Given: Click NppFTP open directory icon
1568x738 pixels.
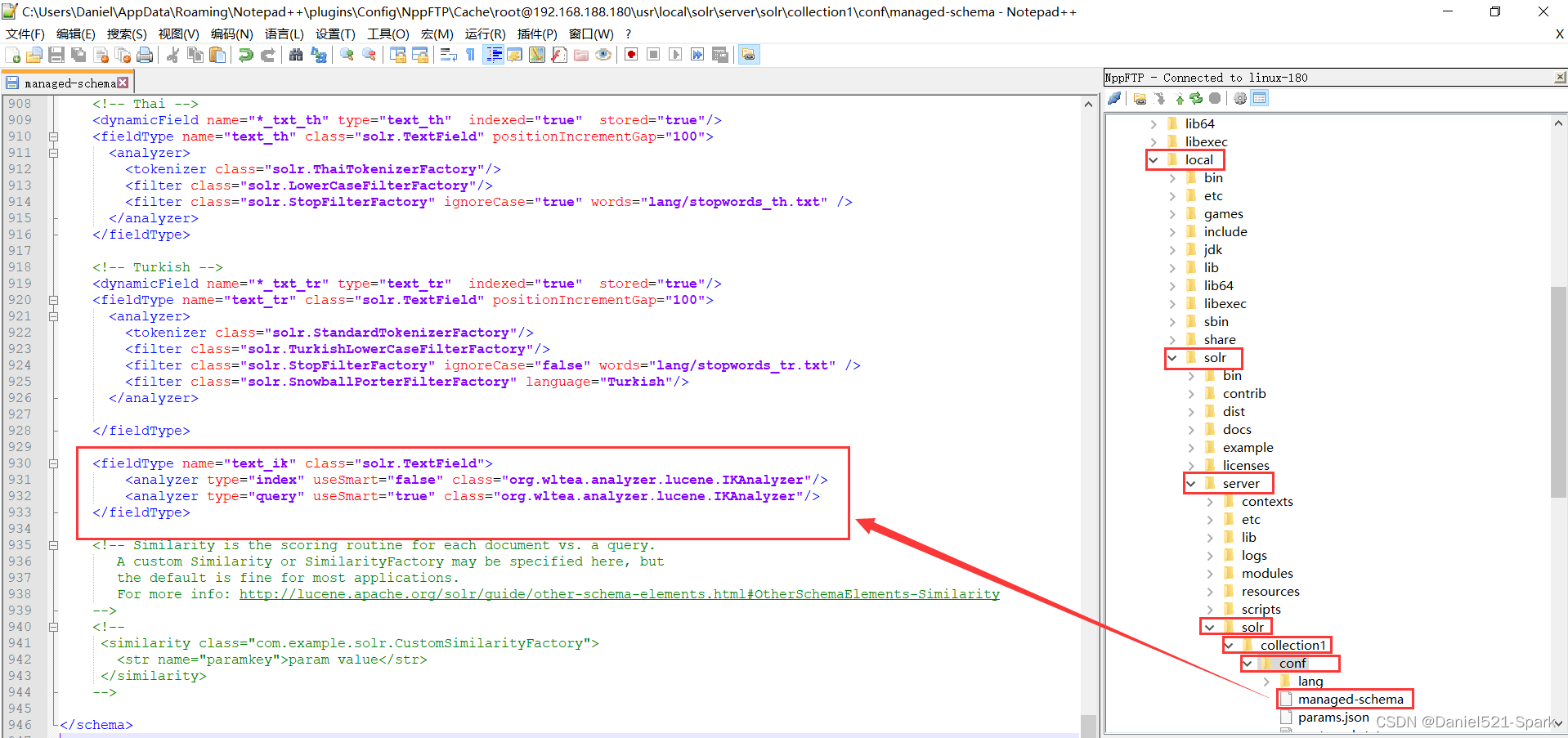Looking at the screenshot, I should click(x=1140, y=99).
